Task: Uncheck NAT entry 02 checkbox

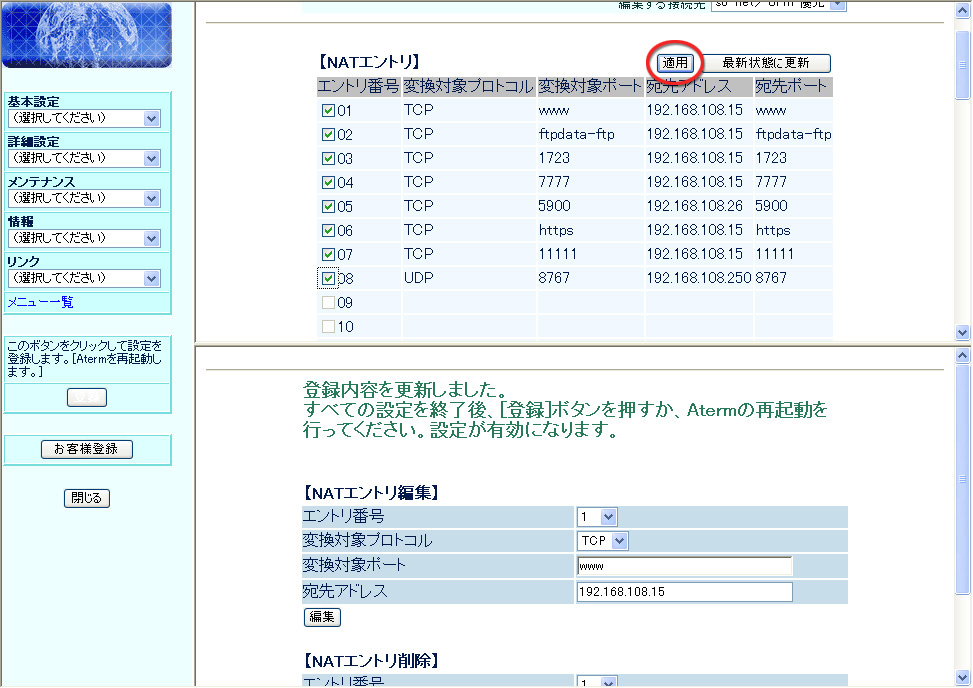Action: point(328,135)
